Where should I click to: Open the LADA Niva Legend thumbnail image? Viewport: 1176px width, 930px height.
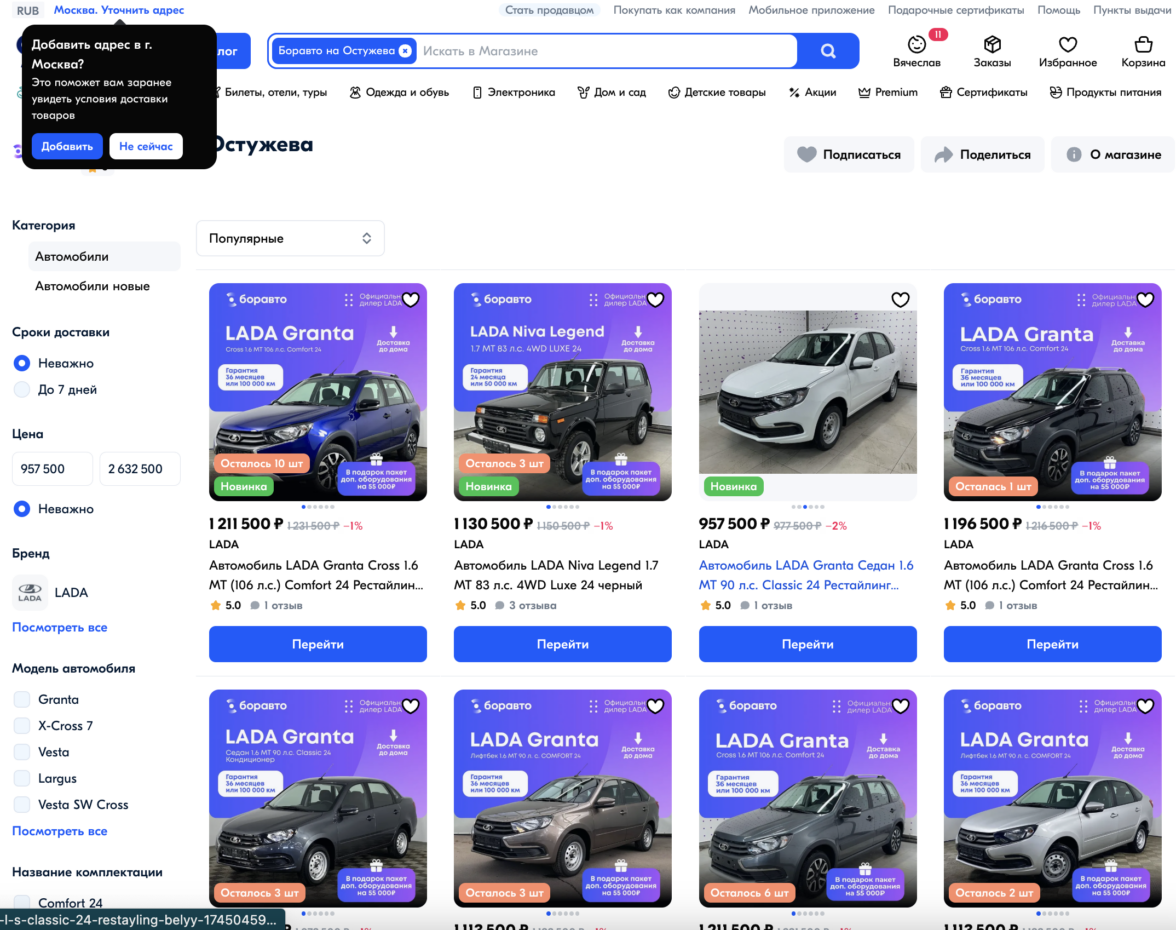coord(562,392)
